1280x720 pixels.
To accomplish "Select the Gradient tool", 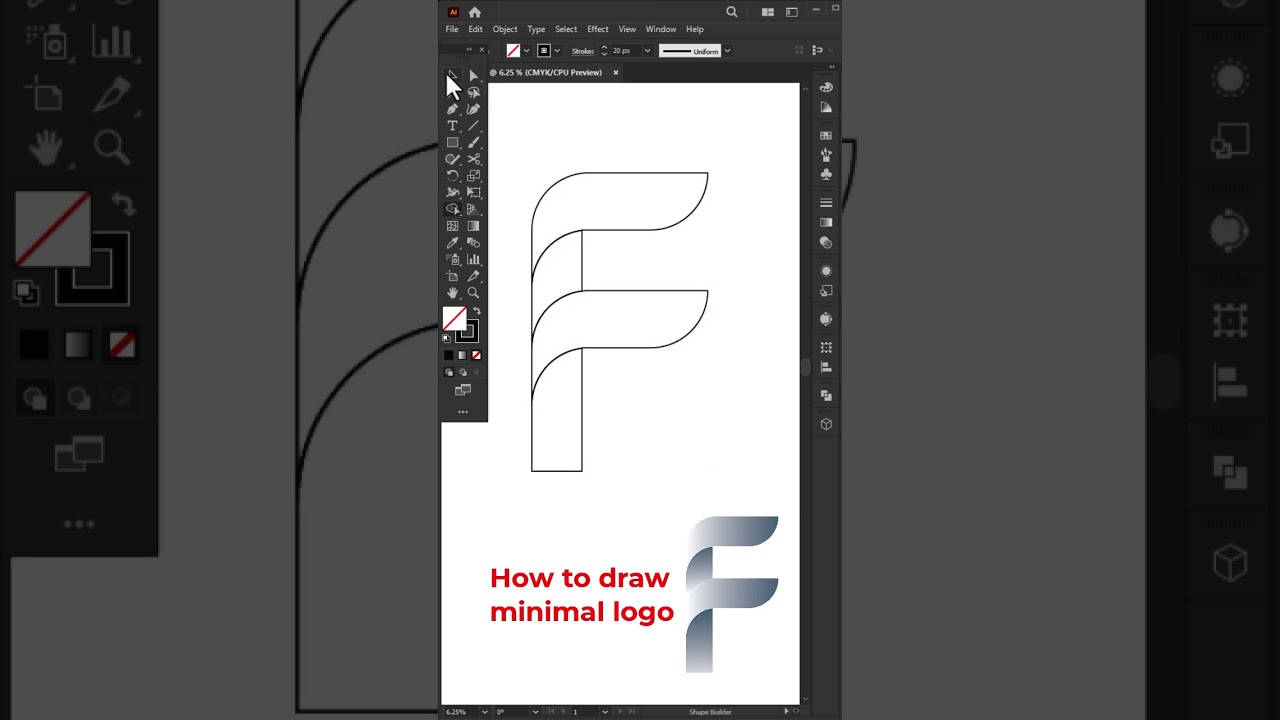I will click(x=473, y=226).
